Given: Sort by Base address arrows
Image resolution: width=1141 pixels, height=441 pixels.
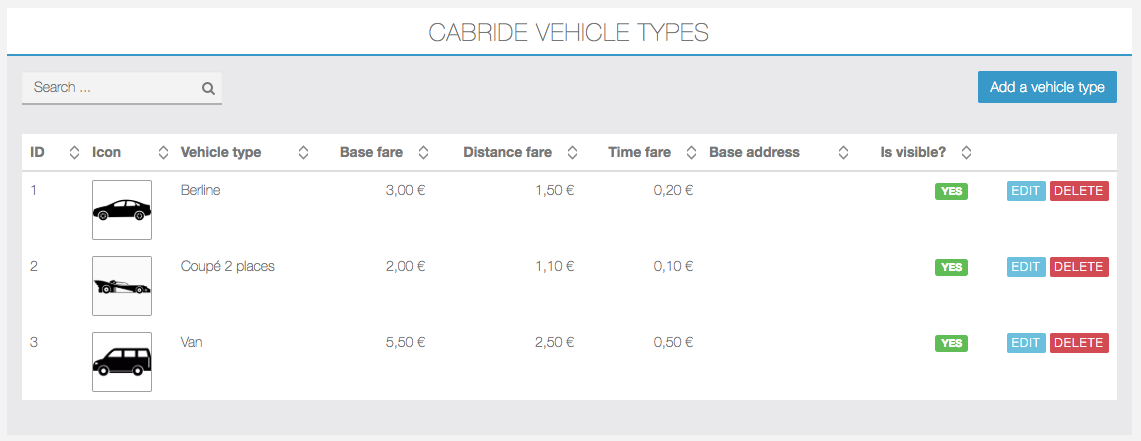Looking at the screenshot, I should 843,153.
